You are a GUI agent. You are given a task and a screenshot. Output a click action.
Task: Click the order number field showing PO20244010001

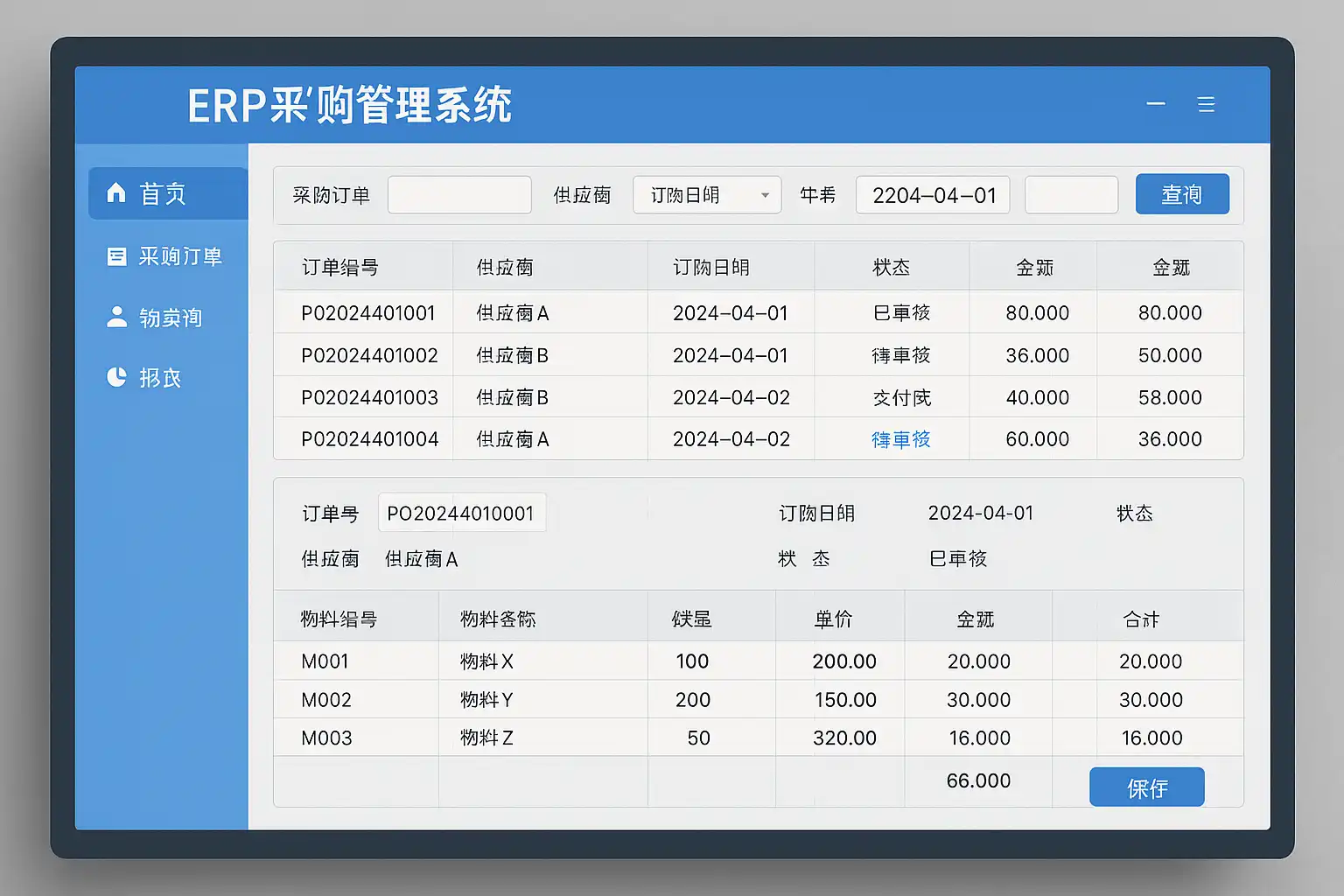tap(462, 513)
